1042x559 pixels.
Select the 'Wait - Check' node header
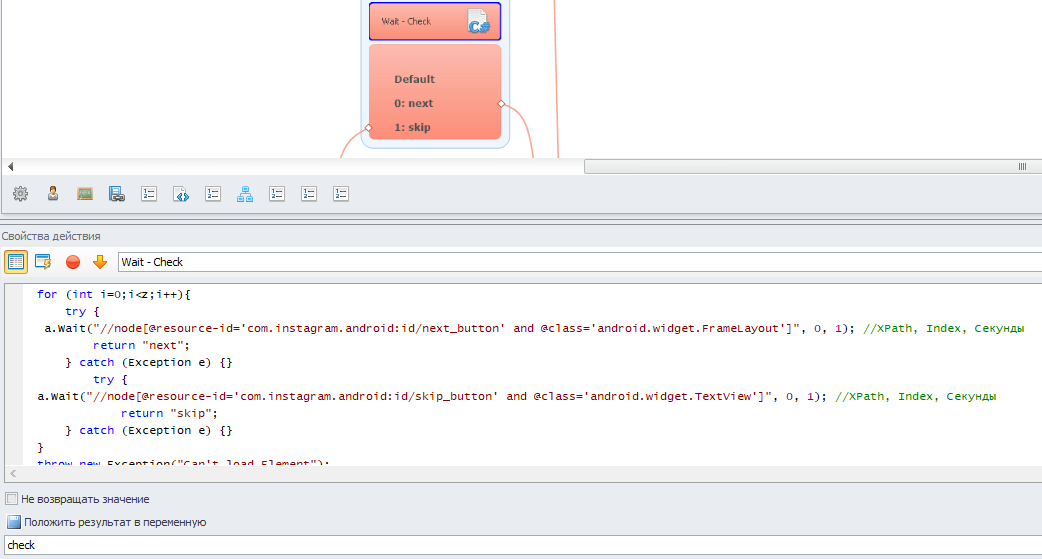[x=435, y=21]
